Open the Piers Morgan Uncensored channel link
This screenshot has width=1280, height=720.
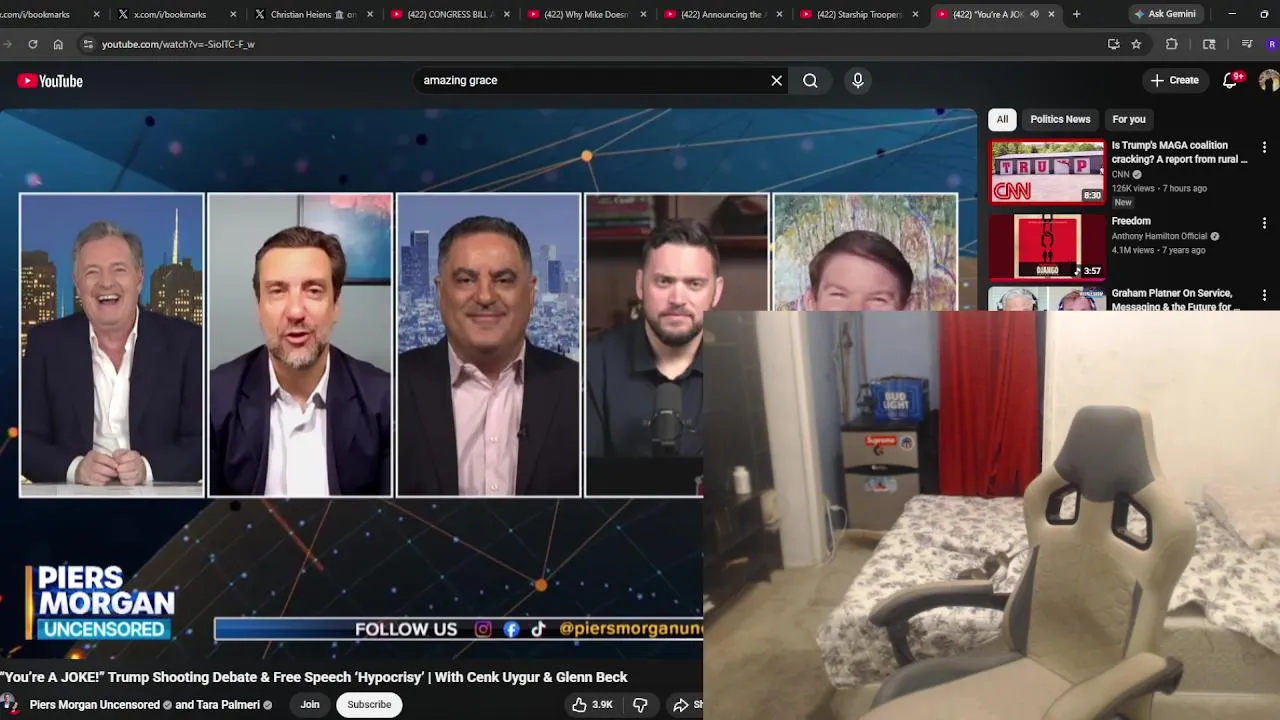[x=95, y=705]
